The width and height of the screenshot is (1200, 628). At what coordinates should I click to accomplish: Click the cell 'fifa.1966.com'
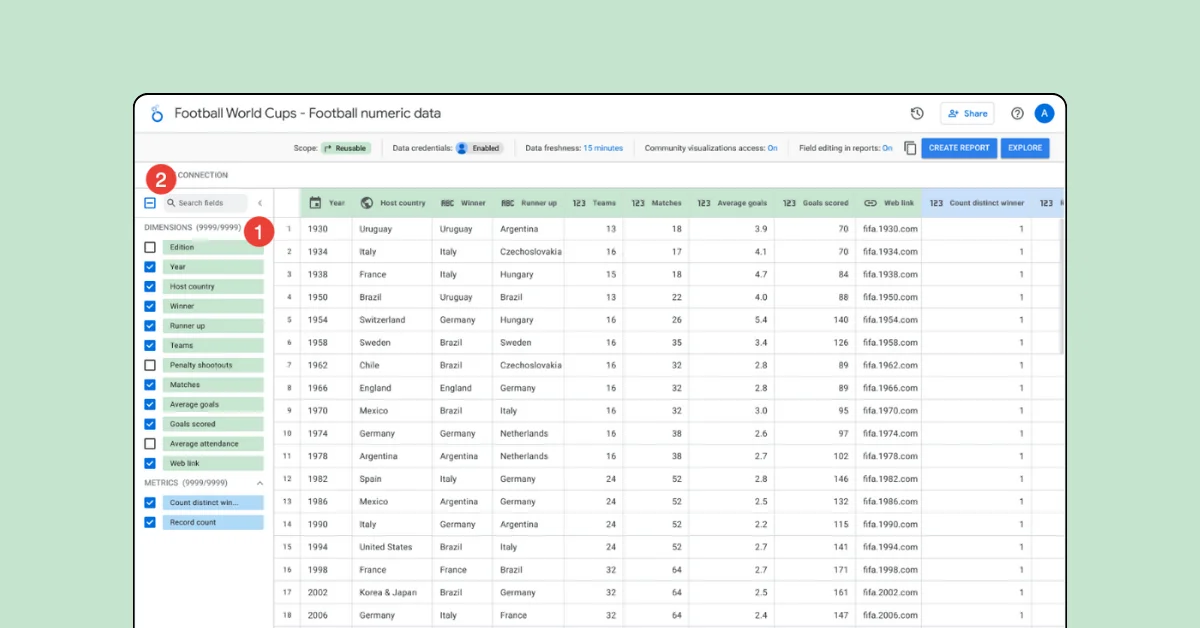coord(891,388)
